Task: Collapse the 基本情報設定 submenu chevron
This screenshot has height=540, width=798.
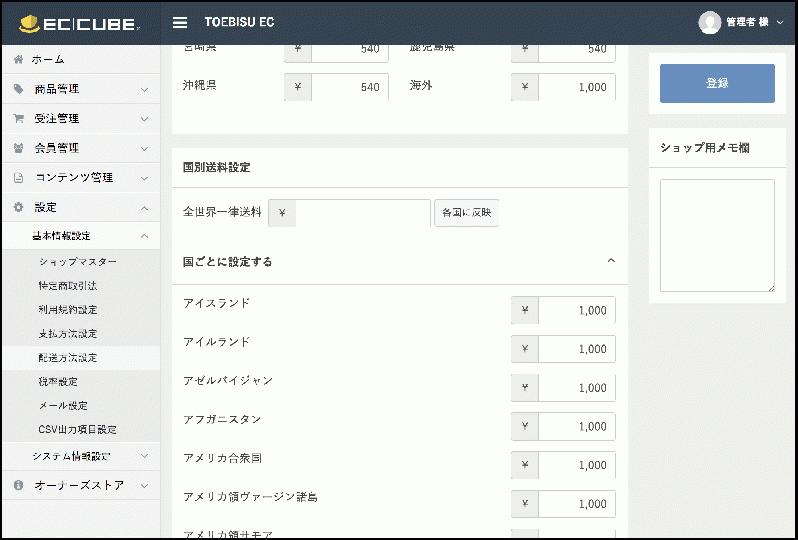Action: point(145,236)
